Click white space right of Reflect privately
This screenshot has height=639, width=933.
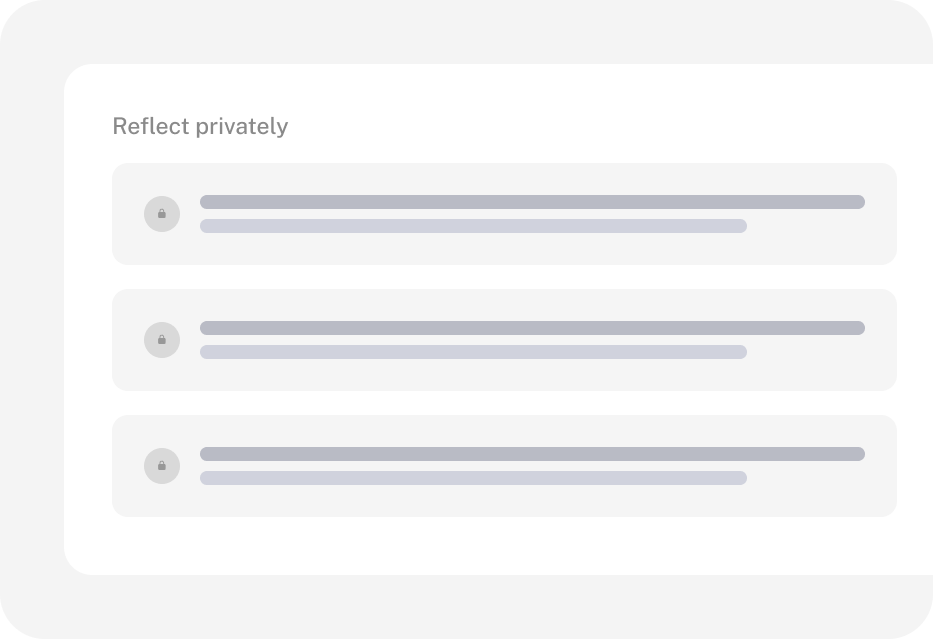(595, 127)
